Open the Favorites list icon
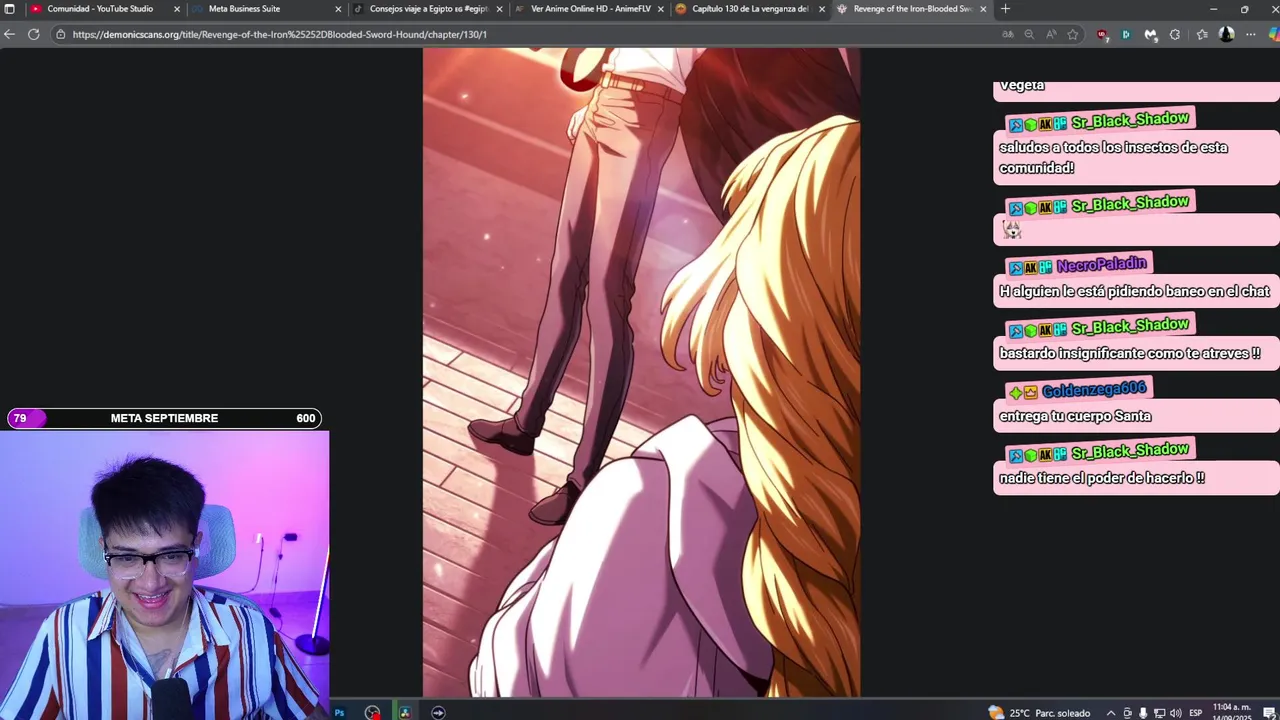 (1202, 34)
